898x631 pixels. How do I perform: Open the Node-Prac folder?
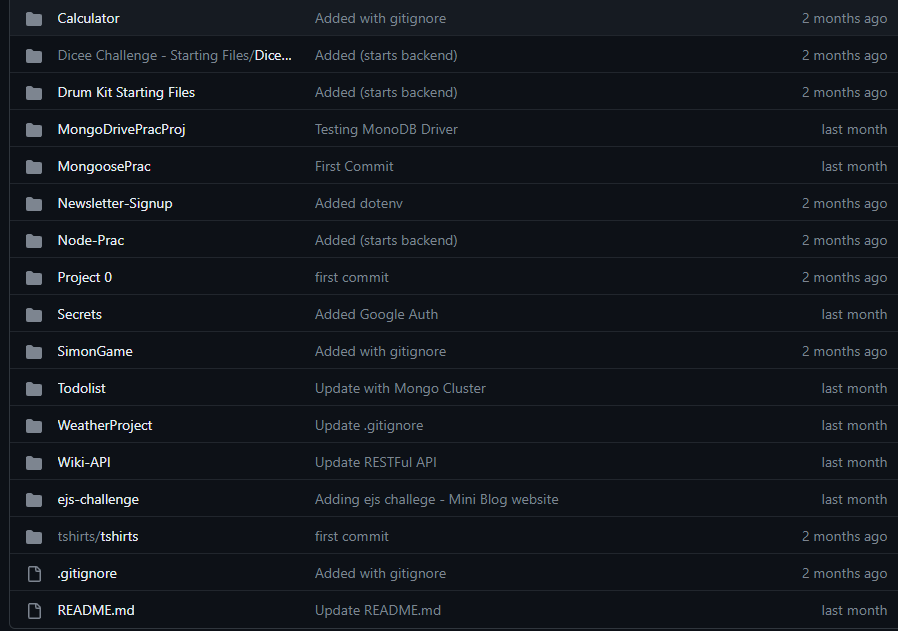[x=90, y=240]
